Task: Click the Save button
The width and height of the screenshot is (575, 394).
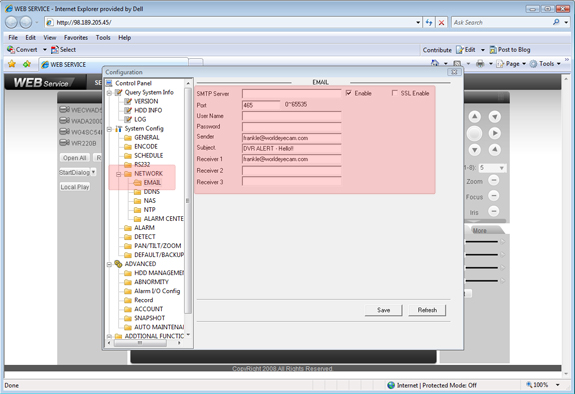Action: point(383,310)
